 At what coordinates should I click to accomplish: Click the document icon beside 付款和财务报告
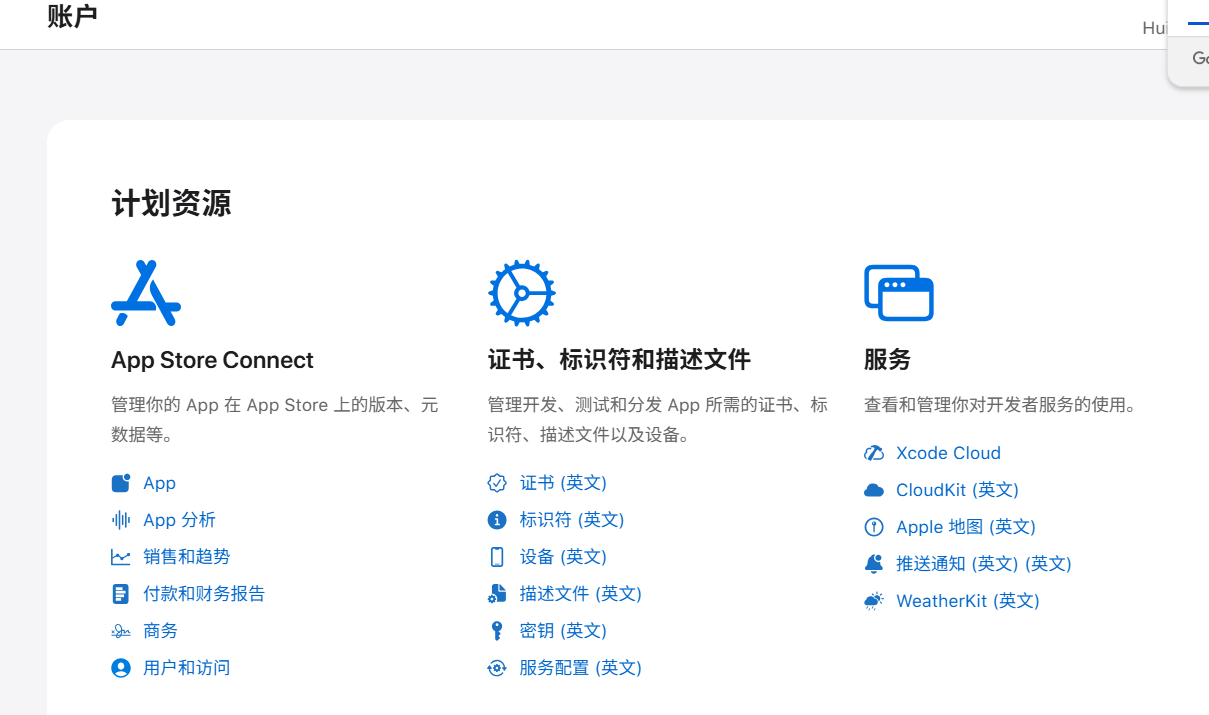click(121, 594)
